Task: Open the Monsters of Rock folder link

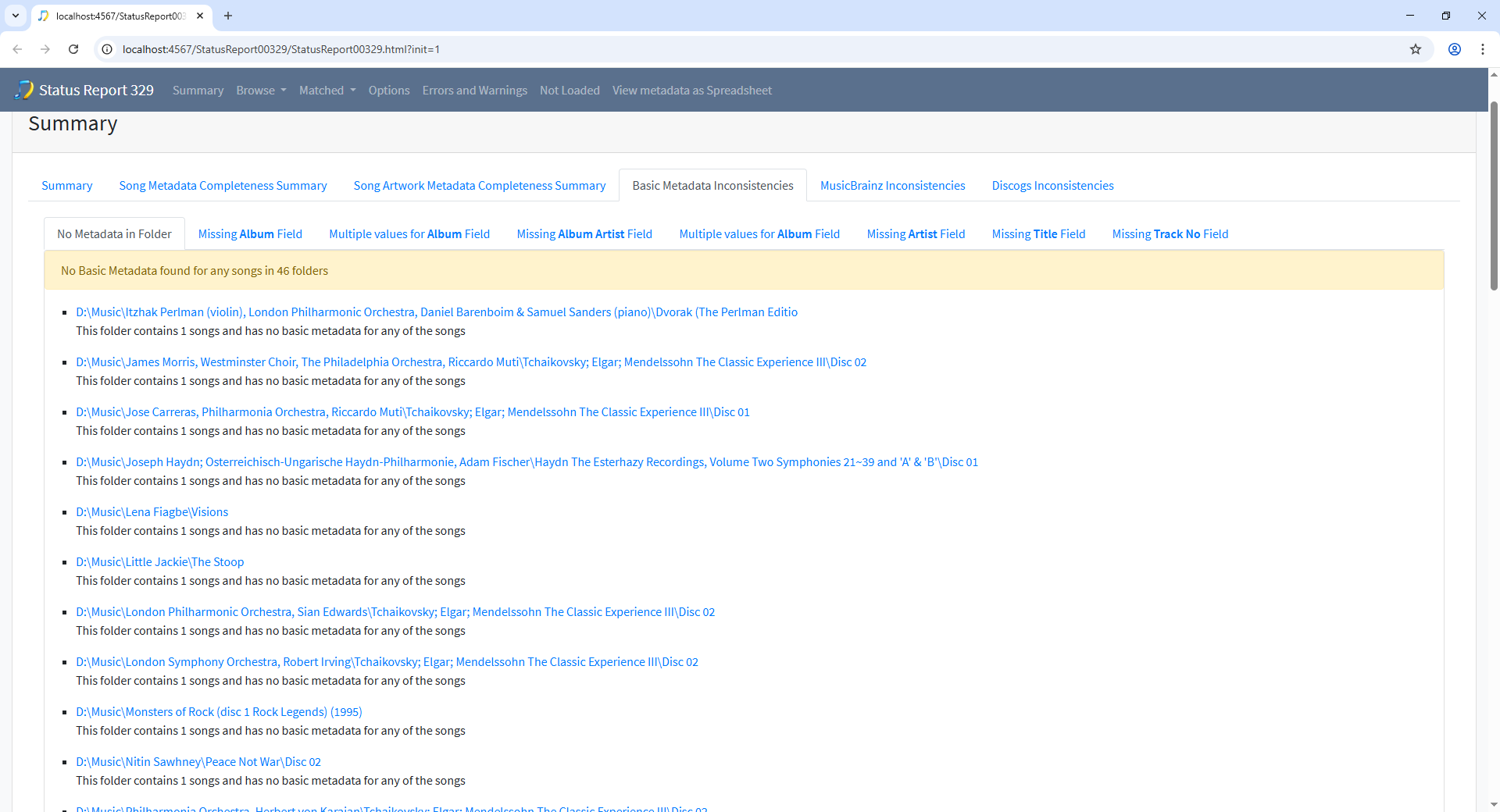Action: (x=219, y=712)
